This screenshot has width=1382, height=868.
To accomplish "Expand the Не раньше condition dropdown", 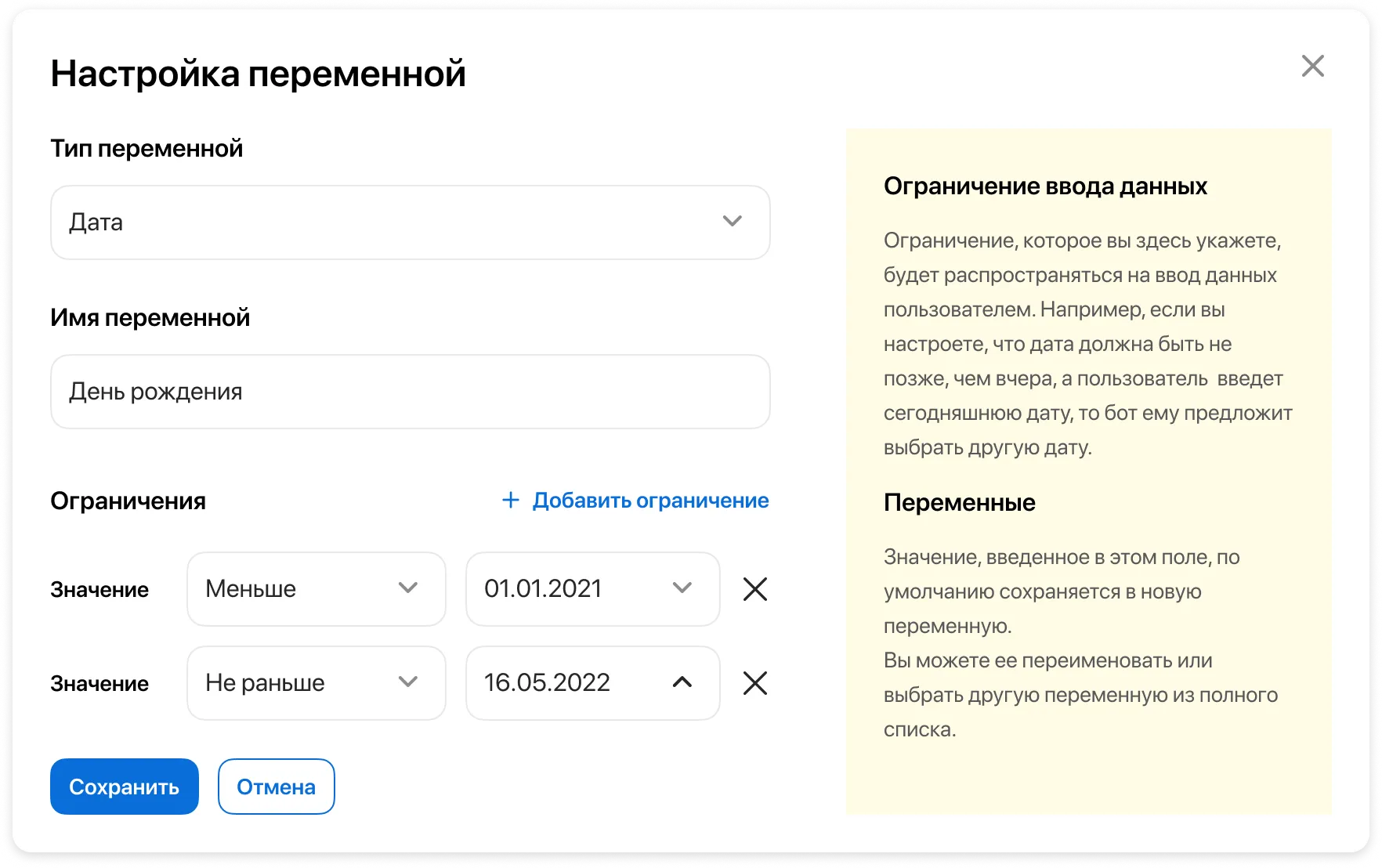I will [317, 683].
